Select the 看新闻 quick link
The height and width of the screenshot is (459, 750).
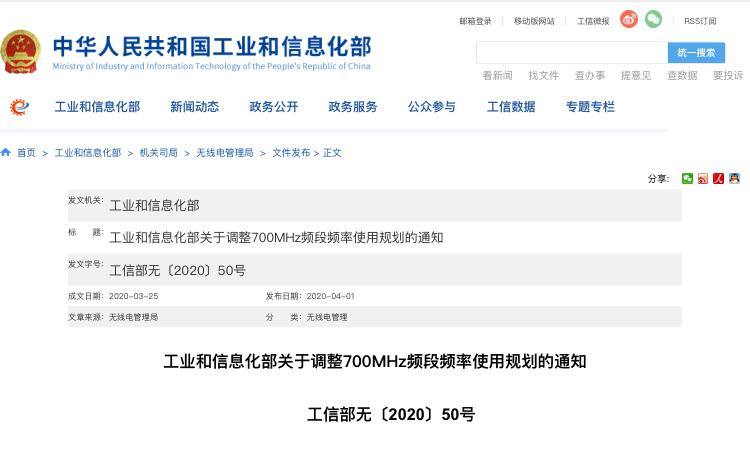pos(497,76)
